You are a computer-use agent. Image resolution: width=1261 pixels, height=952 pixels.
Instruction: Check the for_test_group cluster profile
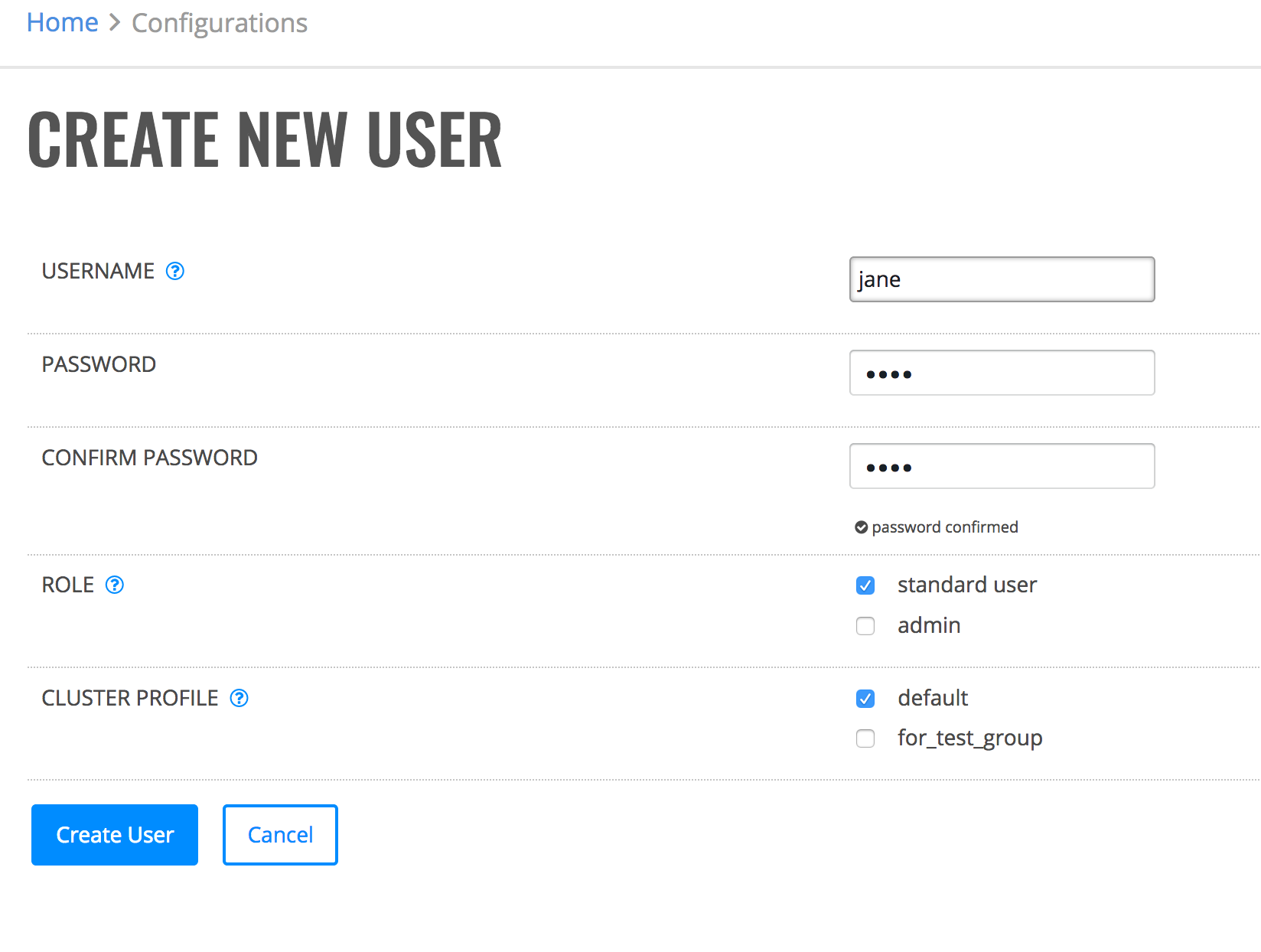tap(865, 738)
